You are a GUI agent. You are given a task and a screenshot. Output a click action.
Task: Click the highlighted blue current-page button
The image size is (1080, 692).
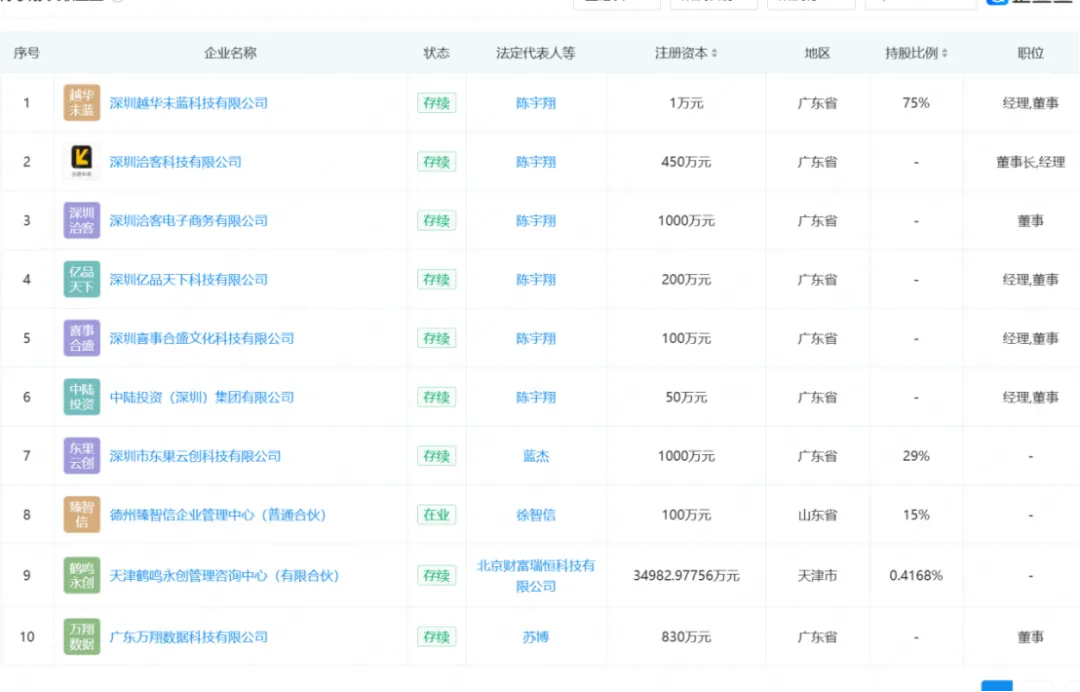point(996,686)
